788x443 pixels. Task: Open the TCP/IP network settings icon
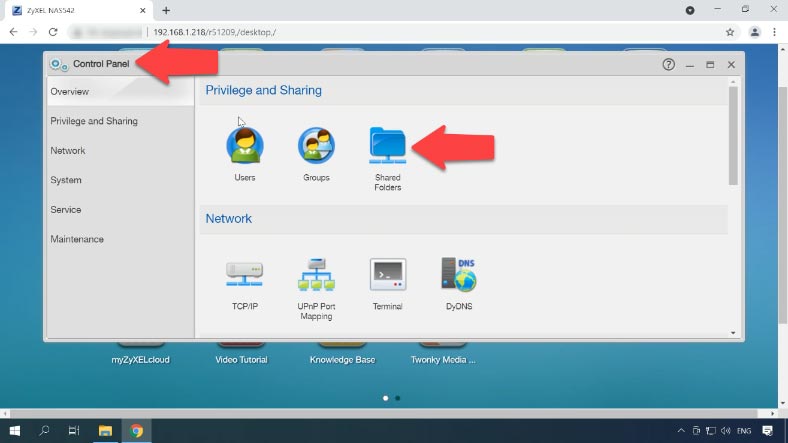point(245,274)
